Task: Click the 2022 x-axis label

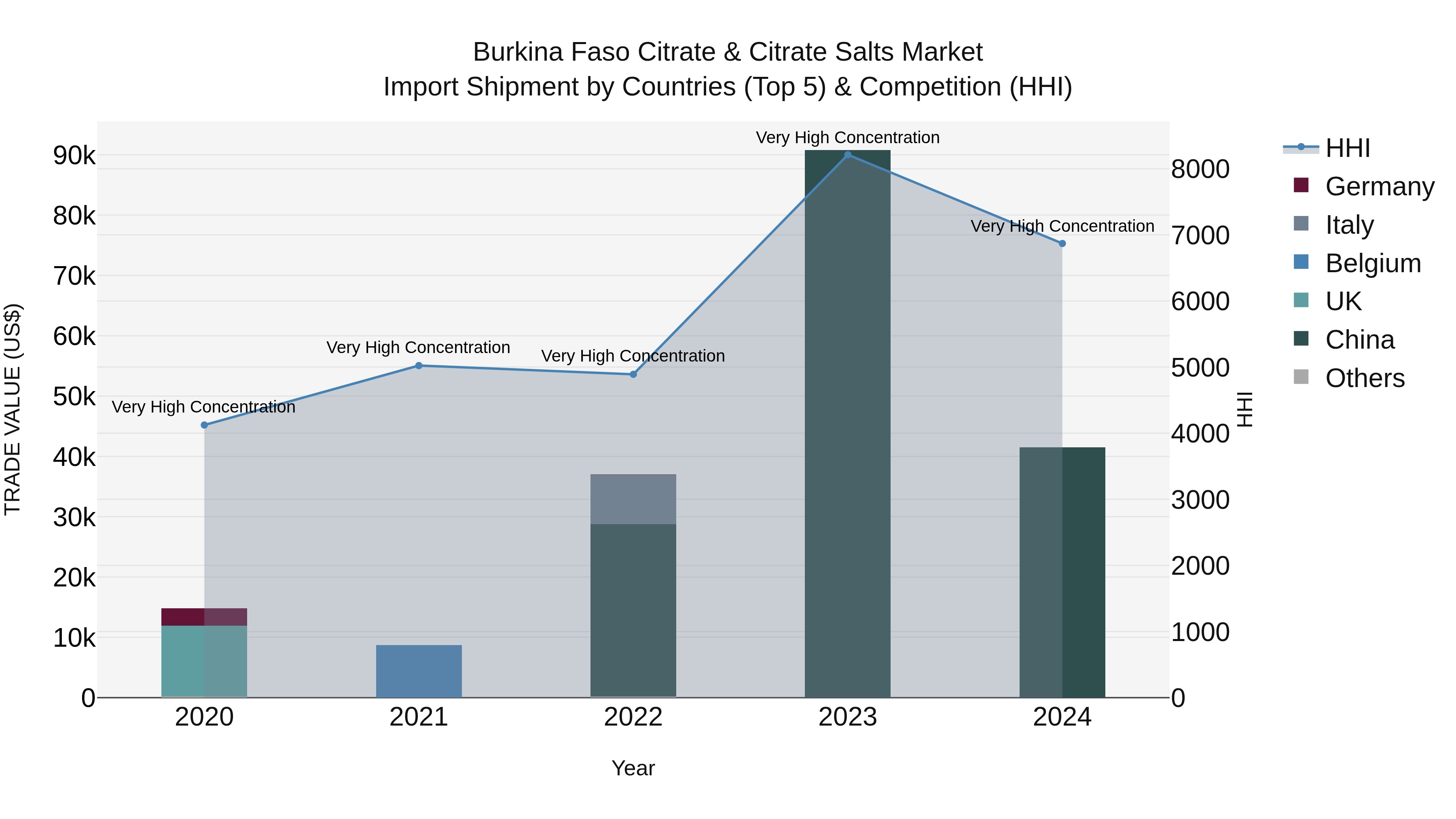Action: [633, 717]
